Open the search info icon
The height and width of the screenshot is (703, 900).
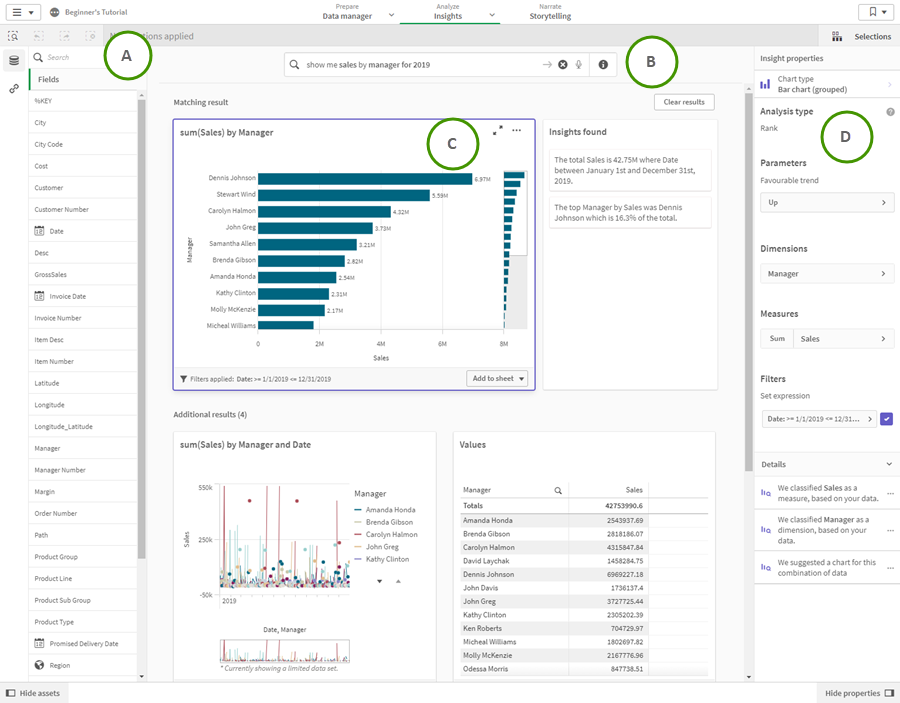[603, 63]
